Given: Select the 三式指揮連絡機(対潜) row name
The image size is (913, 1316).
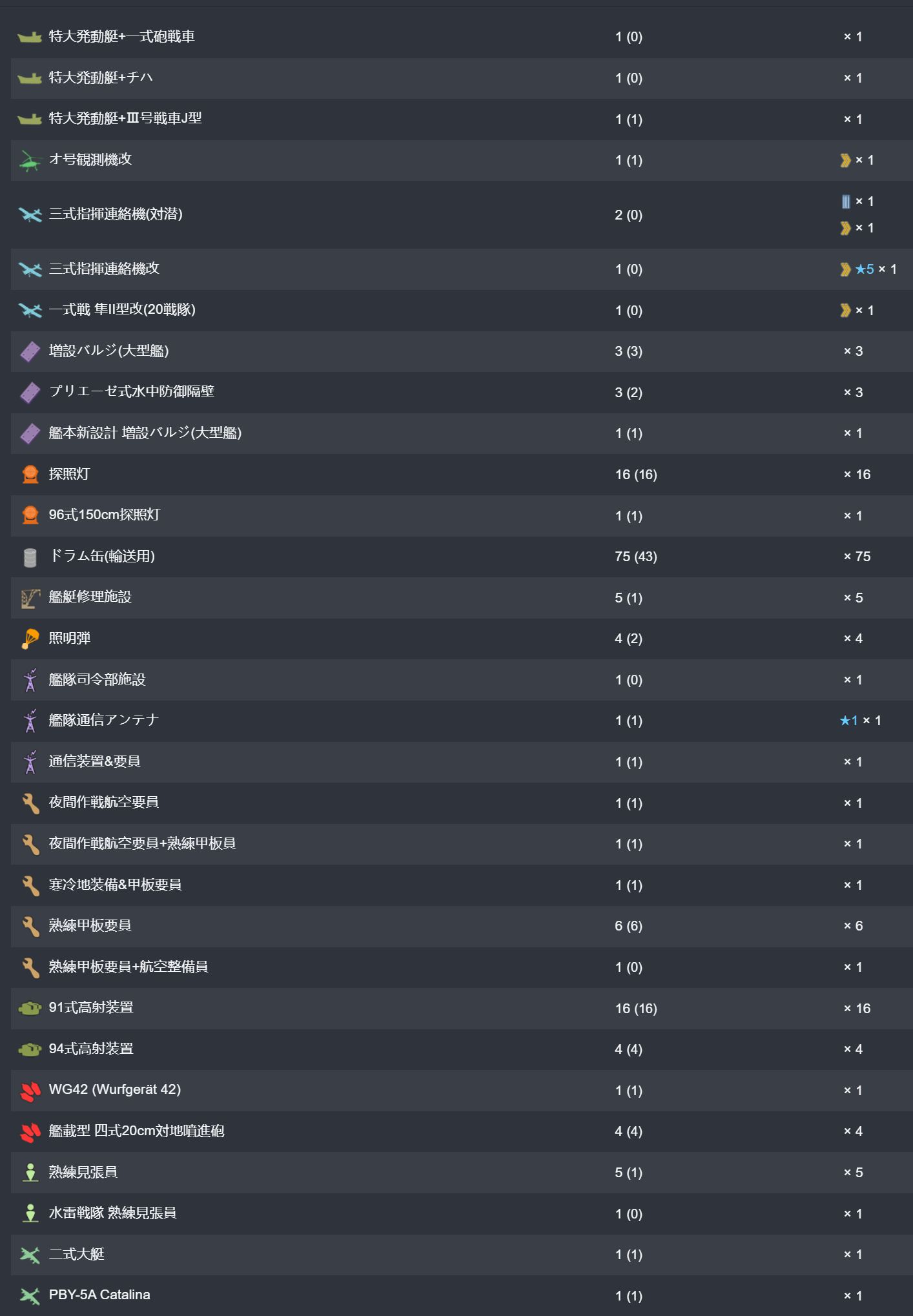Looking at the screenshot, I should 116,214.
